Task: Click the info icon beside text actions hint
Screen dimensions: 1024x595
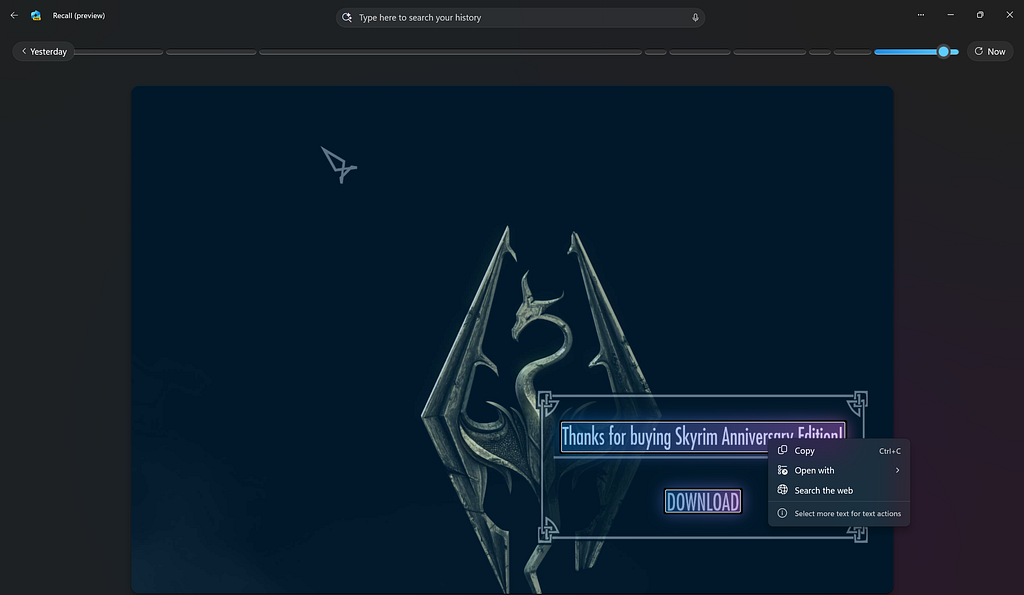Action: point(782,513)
